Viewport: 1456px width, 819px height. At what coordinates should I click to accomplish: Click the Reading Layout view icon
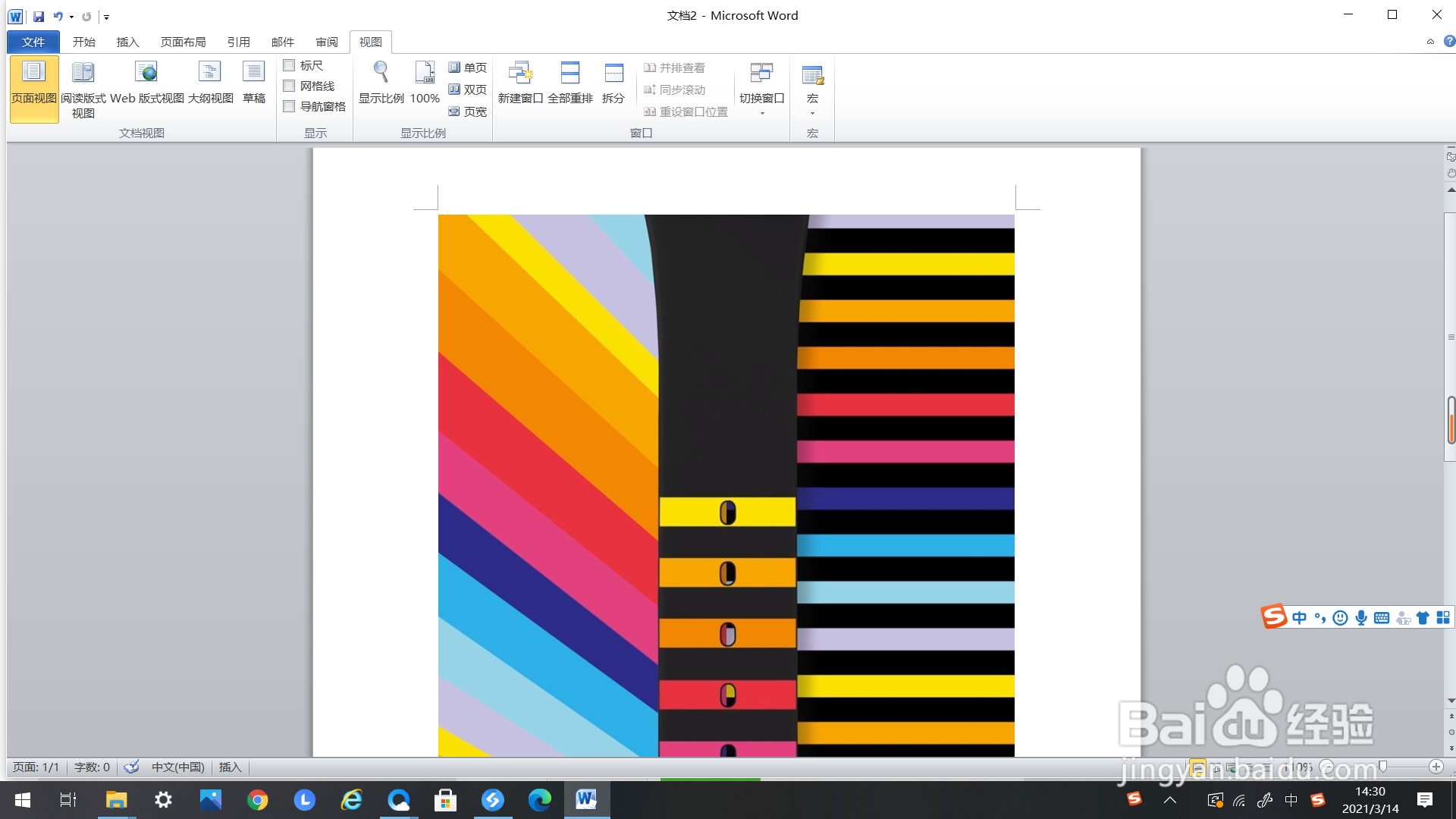(83, 73)
